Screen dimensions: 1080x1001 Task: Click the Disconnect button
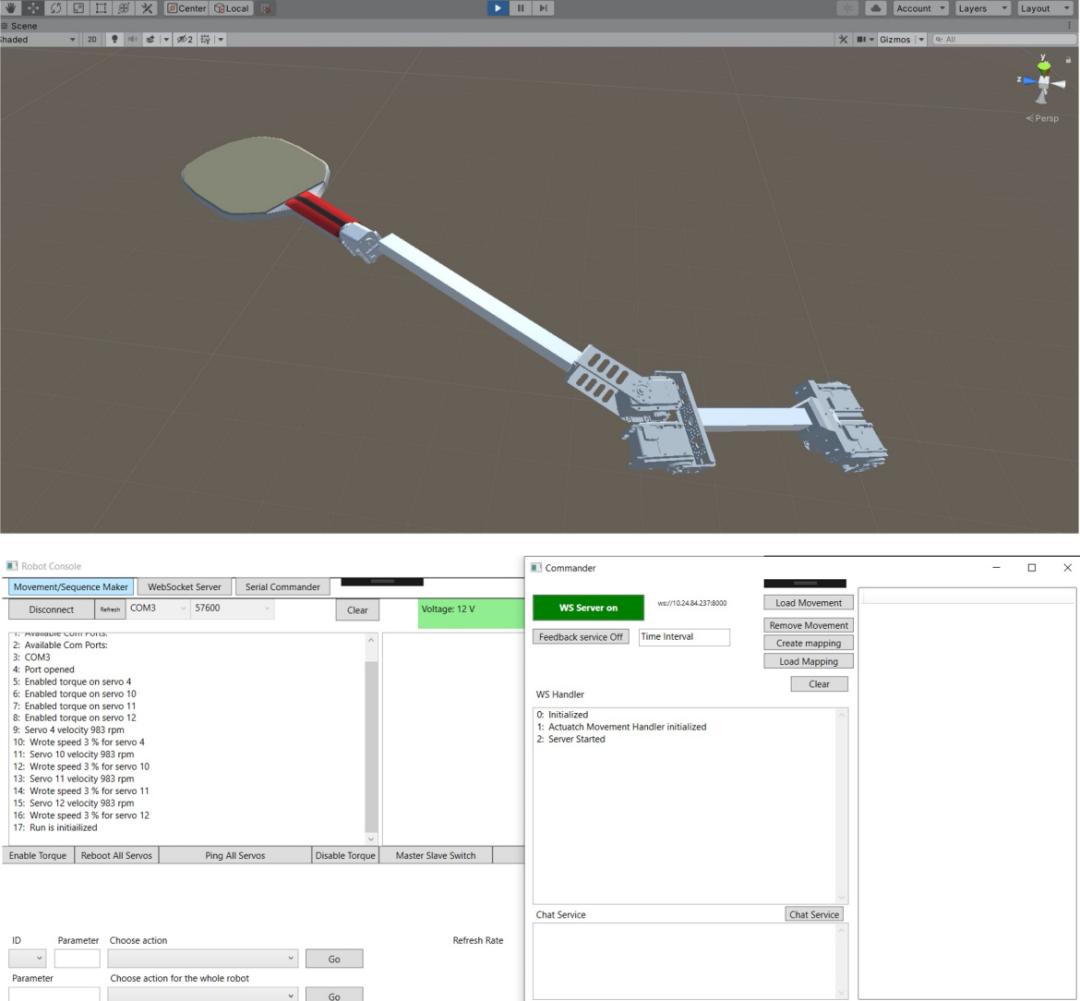(51, 609)
